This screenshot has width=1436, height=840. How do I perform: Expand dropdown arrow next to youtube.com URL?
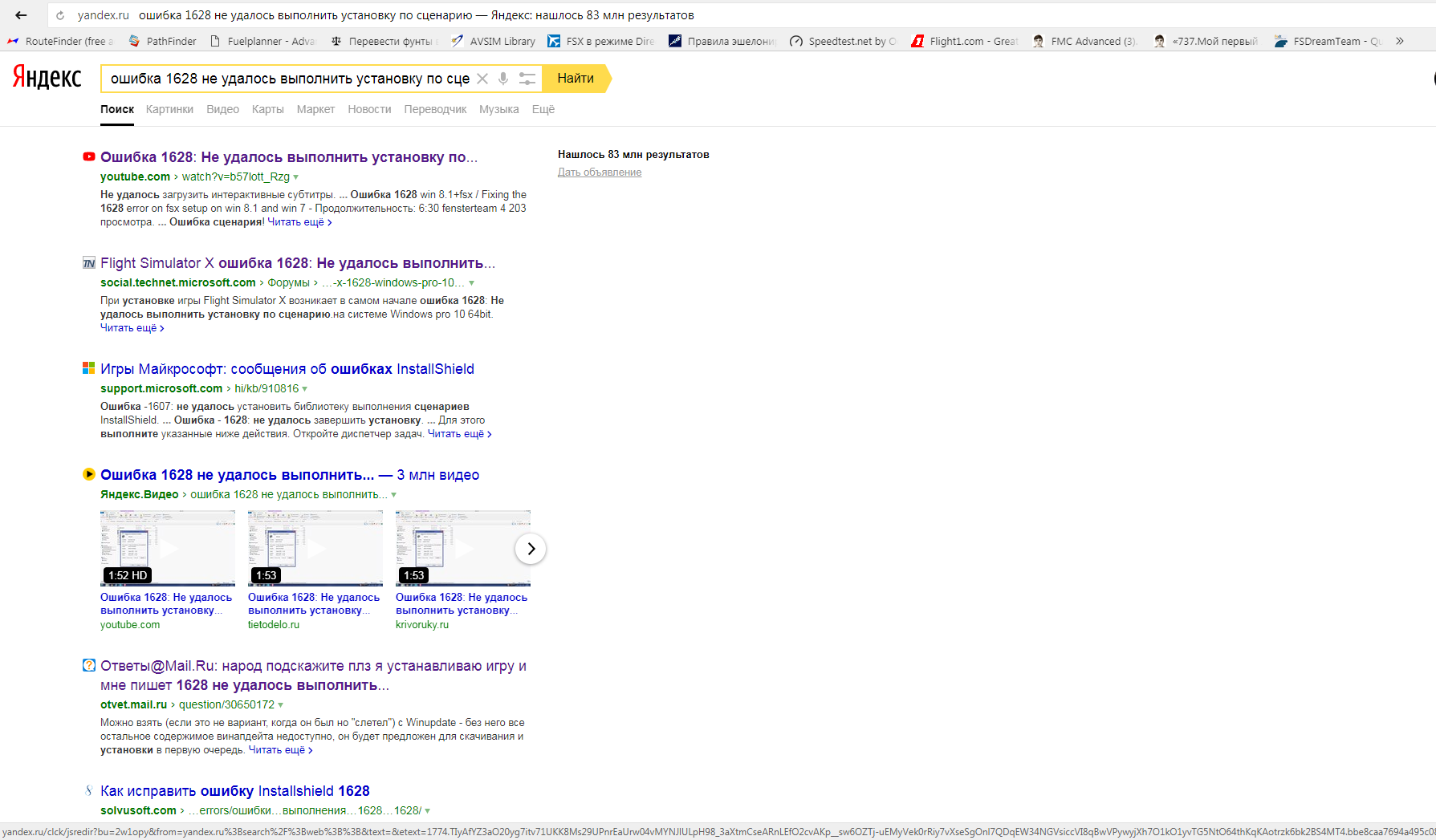tap(296, 177)
